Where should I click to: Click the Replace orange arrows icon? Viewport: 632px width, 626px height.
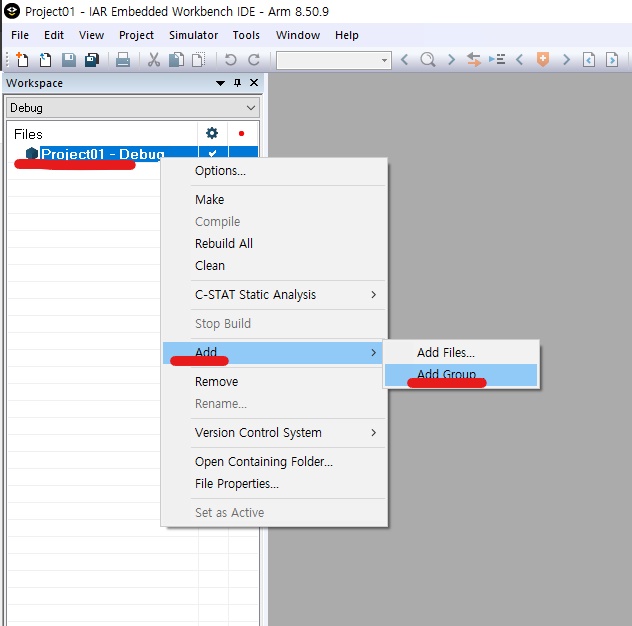[x=474, y=60]
